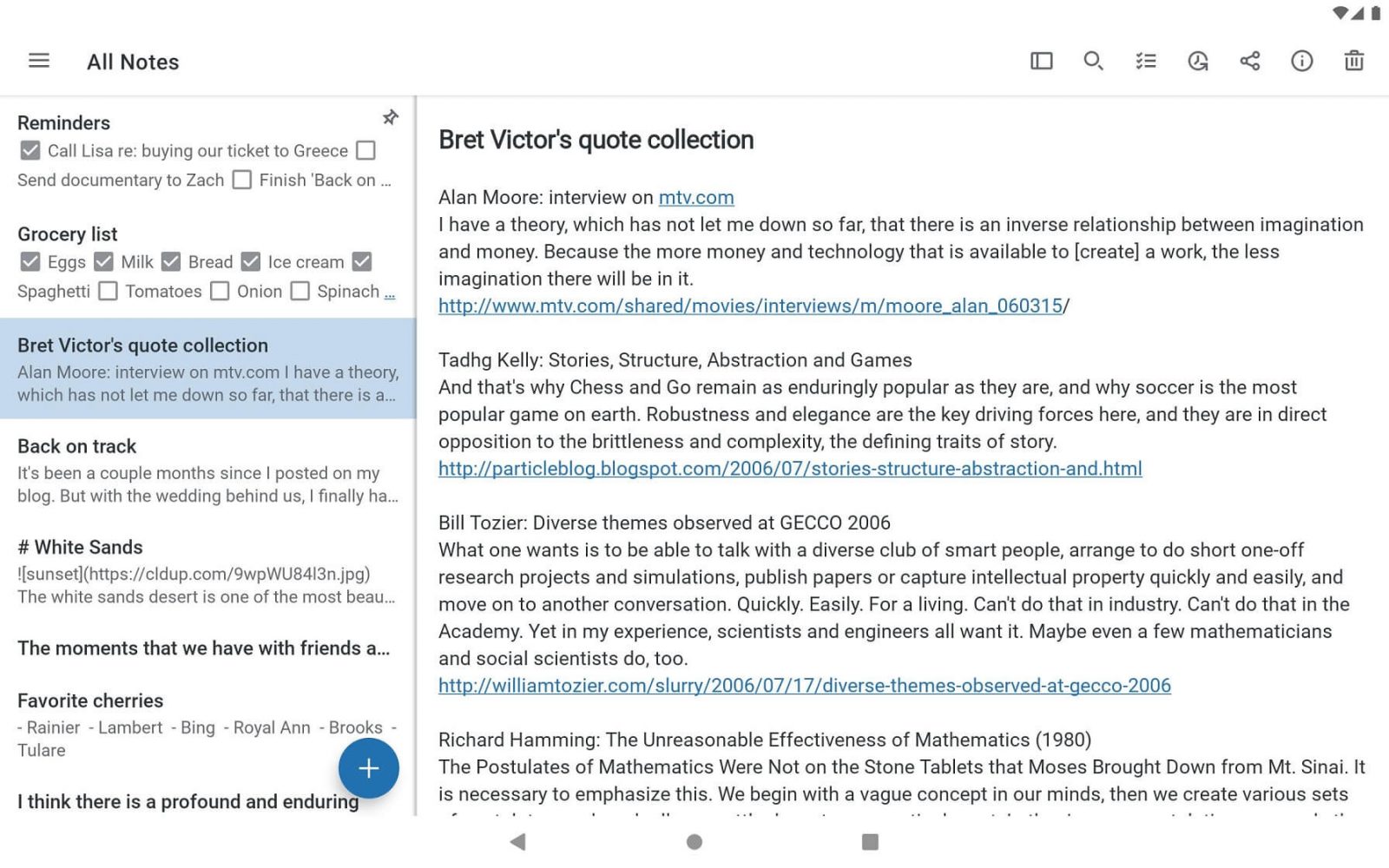Image resolution: width=1389 pixels, height=868 pixels.
Task: Create a new note with plus button
Action: pos(368,768)
